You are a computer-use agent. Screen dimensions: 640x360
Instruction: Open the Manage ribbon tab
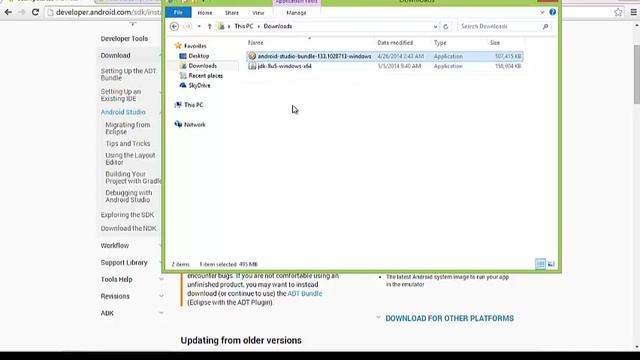[296, 13]
